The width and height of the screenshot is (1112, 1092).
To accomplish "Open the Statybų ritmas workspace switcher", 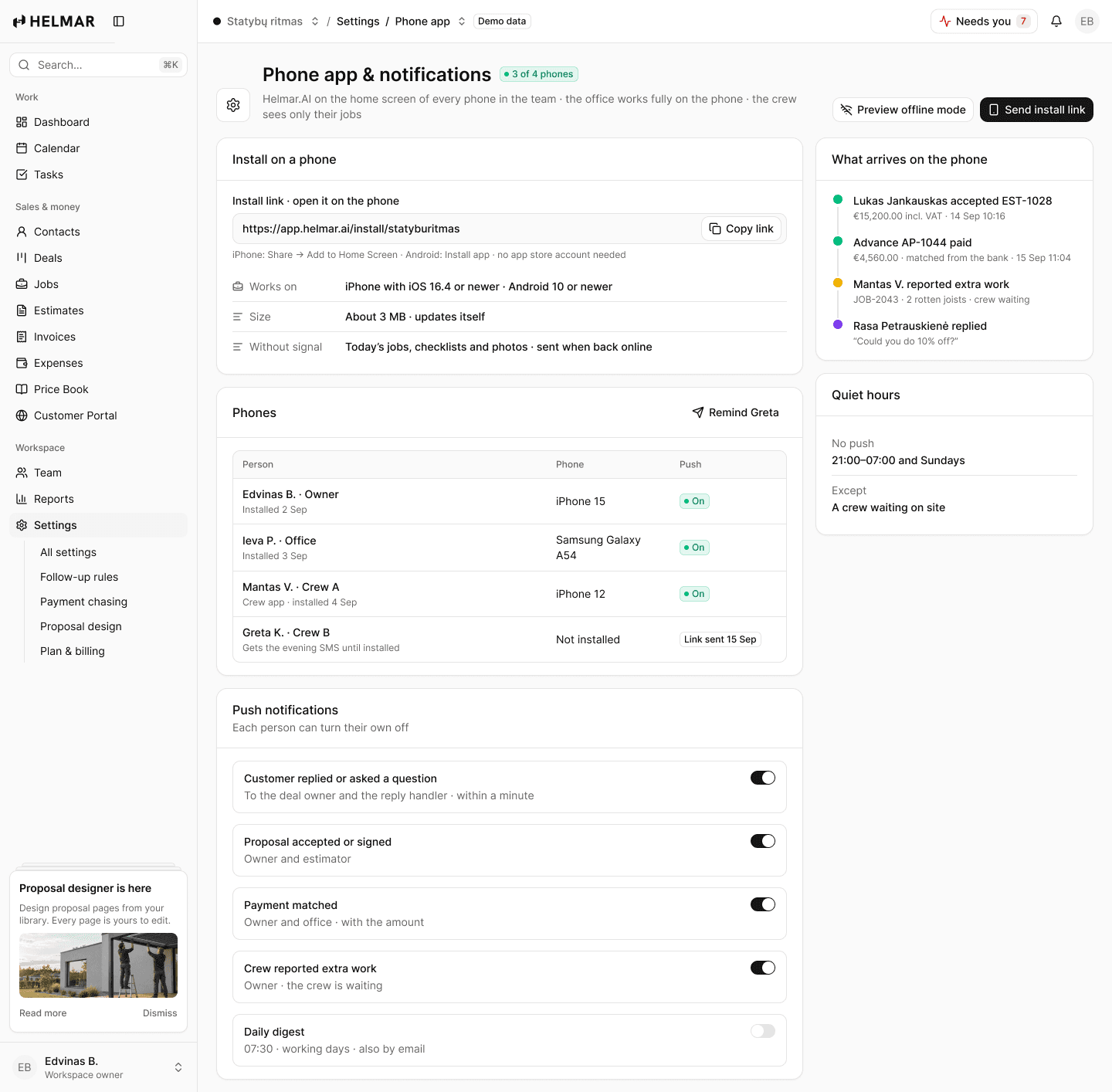I will [x=266, y=22].
